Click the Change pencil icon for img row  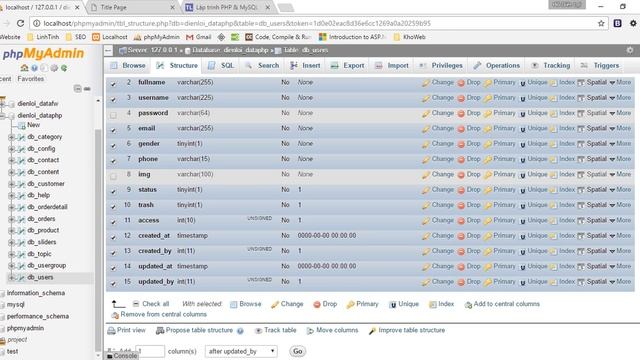(x=426, y=175)
